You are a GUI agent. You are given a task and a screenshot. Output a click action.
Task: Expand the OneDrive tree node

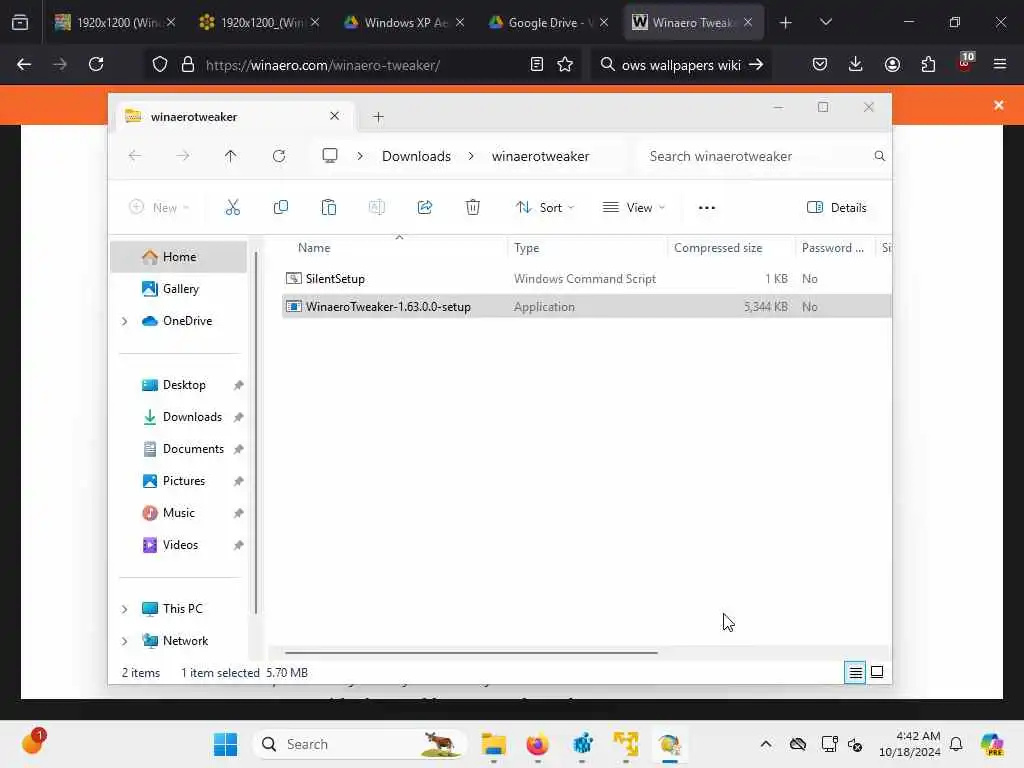tap(124, 321)
